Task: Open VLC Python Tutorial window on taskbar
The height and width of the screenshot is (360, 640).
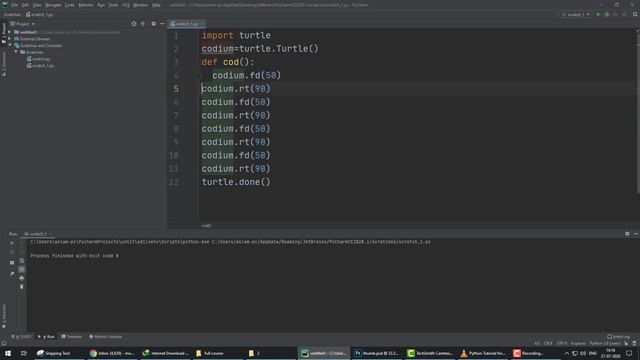Action: 483,353
